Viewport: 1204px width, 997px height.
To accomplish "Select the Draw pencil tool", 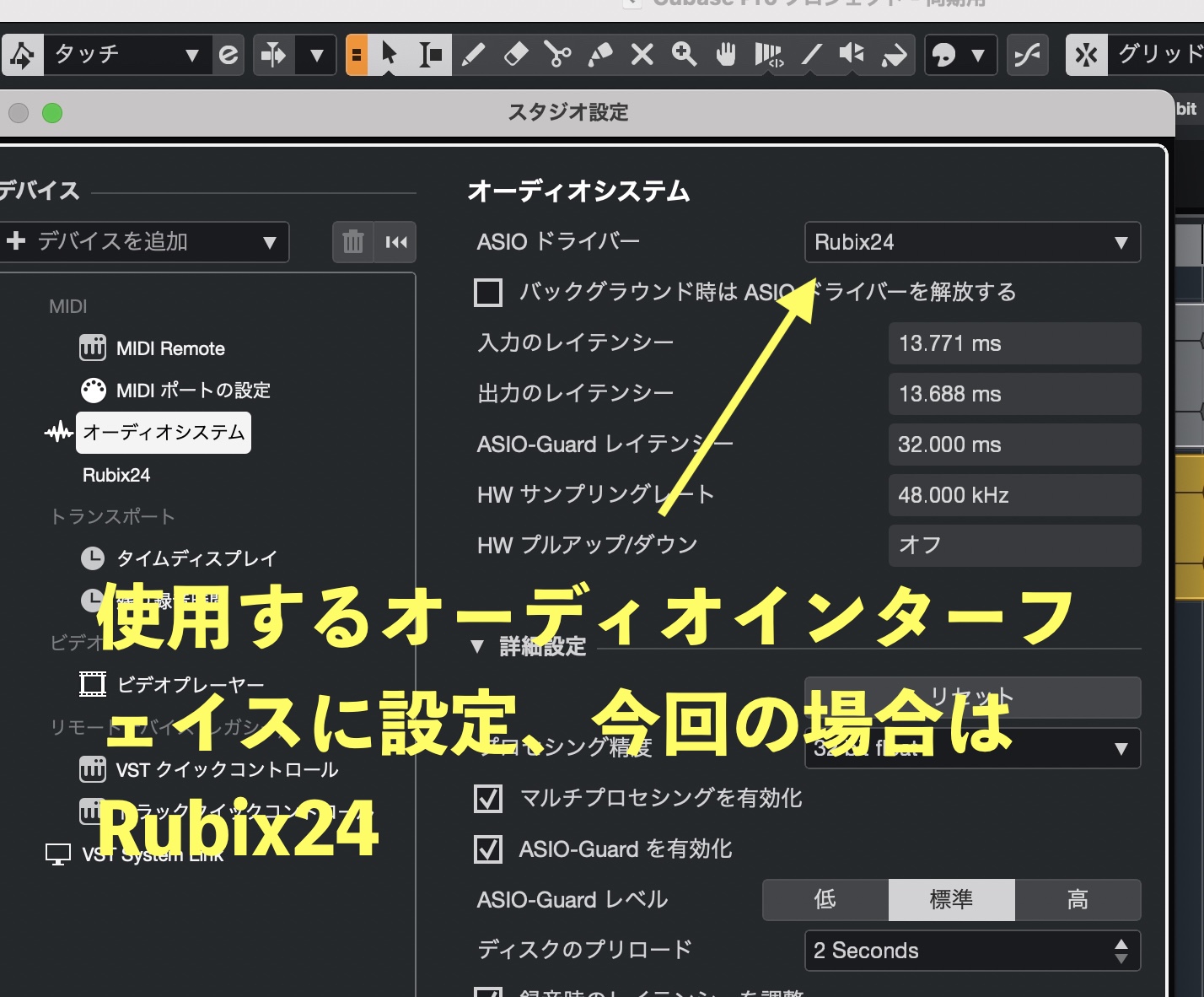I will click(x=473, y=55).
